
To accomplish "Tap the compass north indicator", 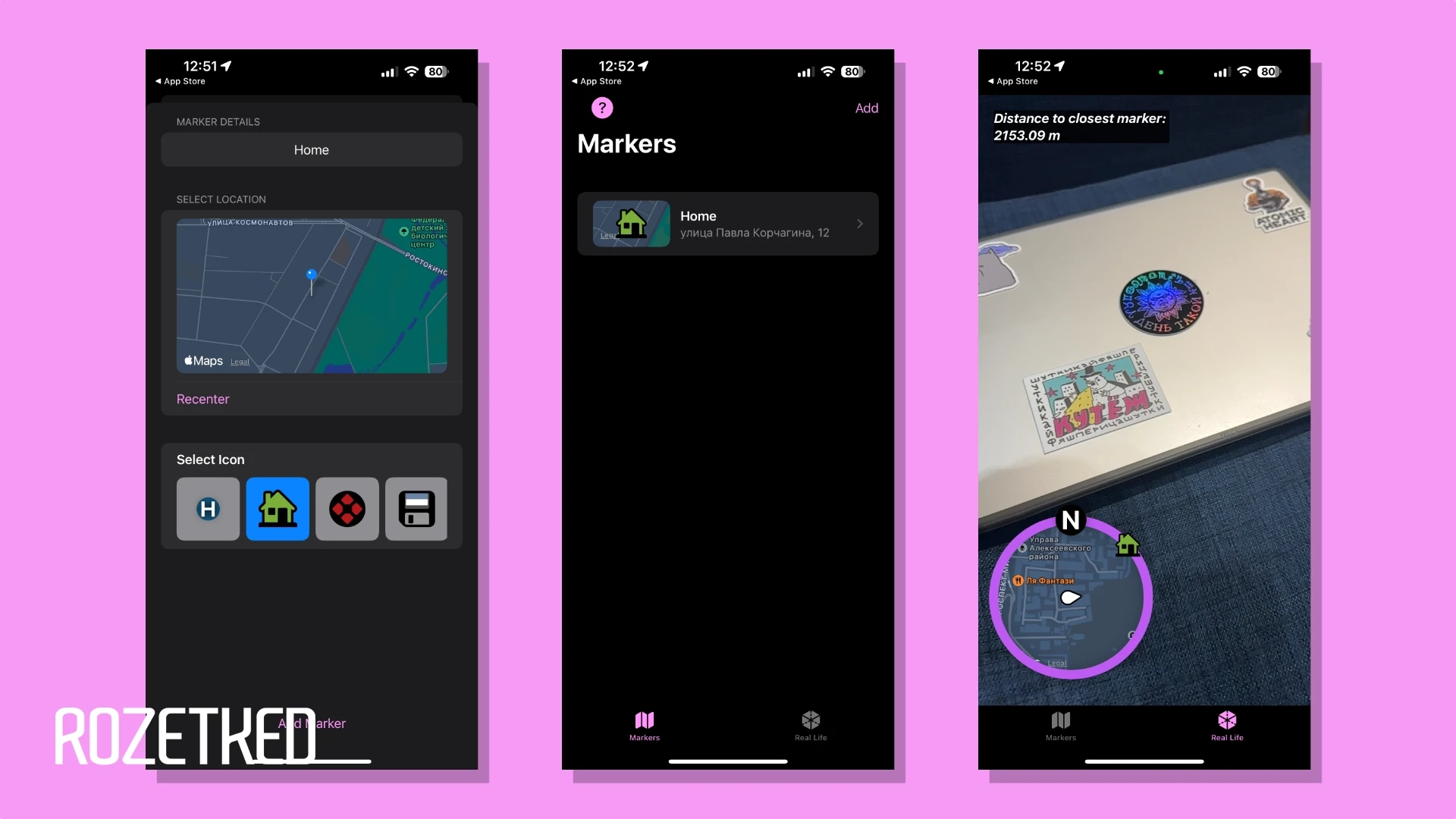I will 1068,519.
